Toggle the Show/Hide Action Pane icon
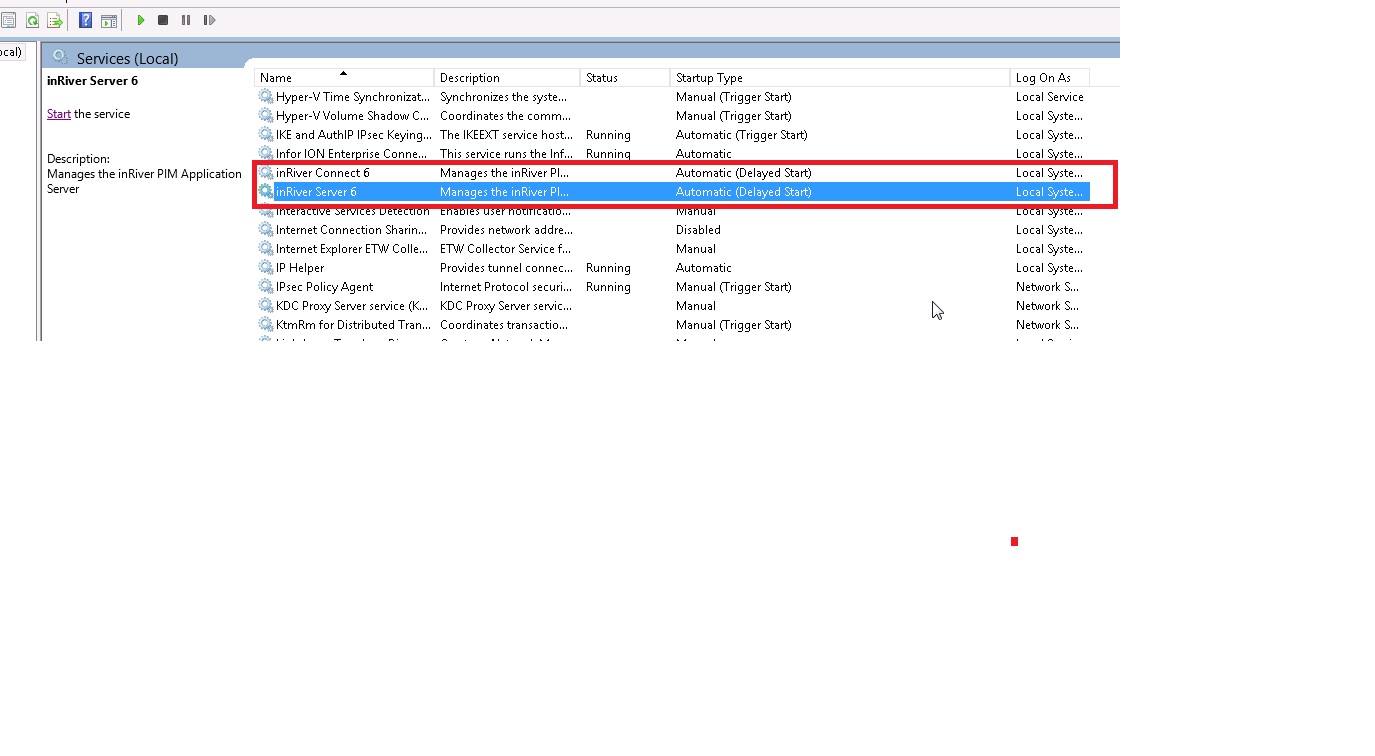The height and width of the screenshot is (756, 1375). 109,20
